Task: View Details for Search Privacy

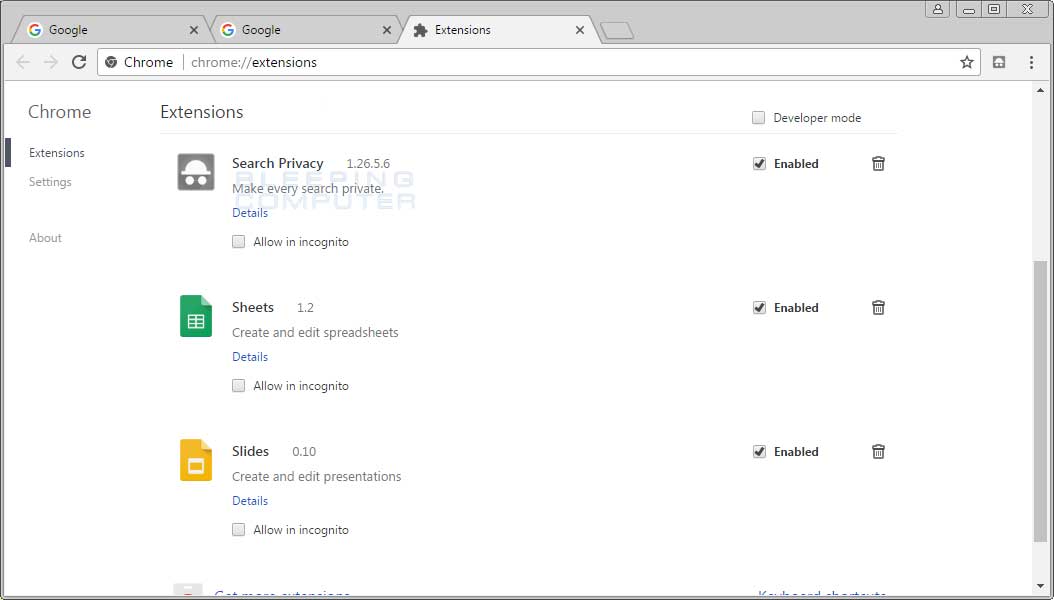Action: click(250, 213)
